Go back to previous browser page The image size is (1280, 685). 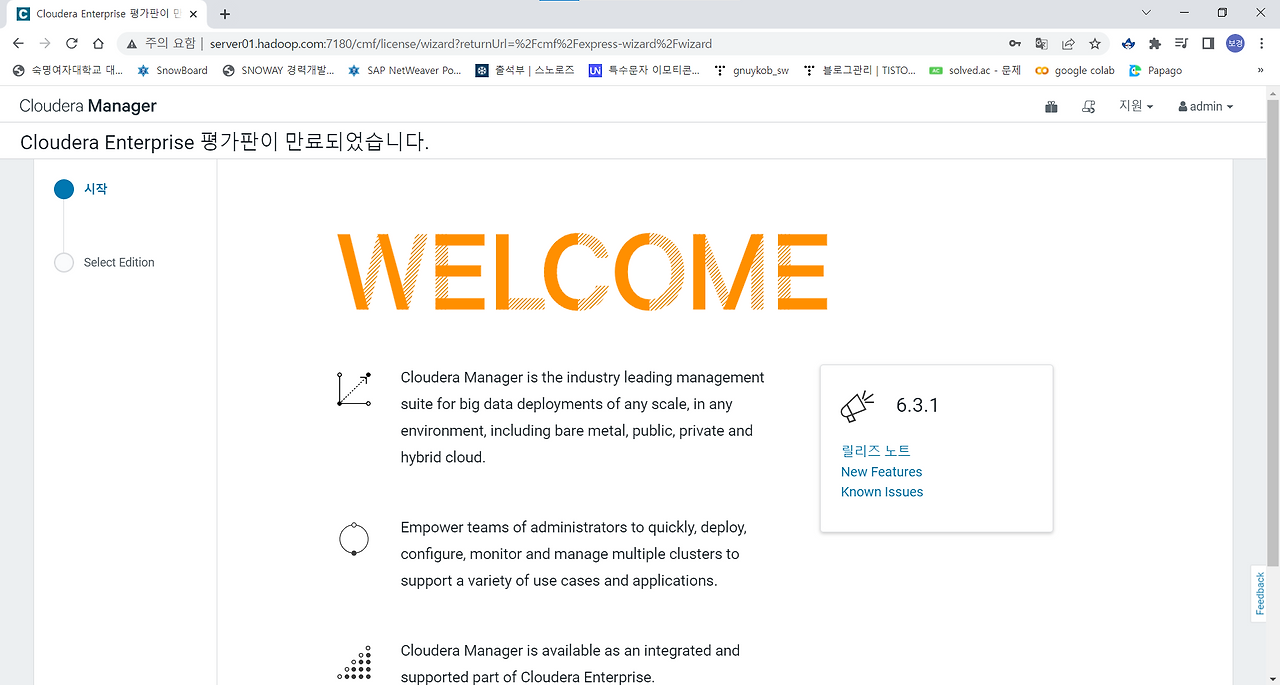click(x=18, y=43)
